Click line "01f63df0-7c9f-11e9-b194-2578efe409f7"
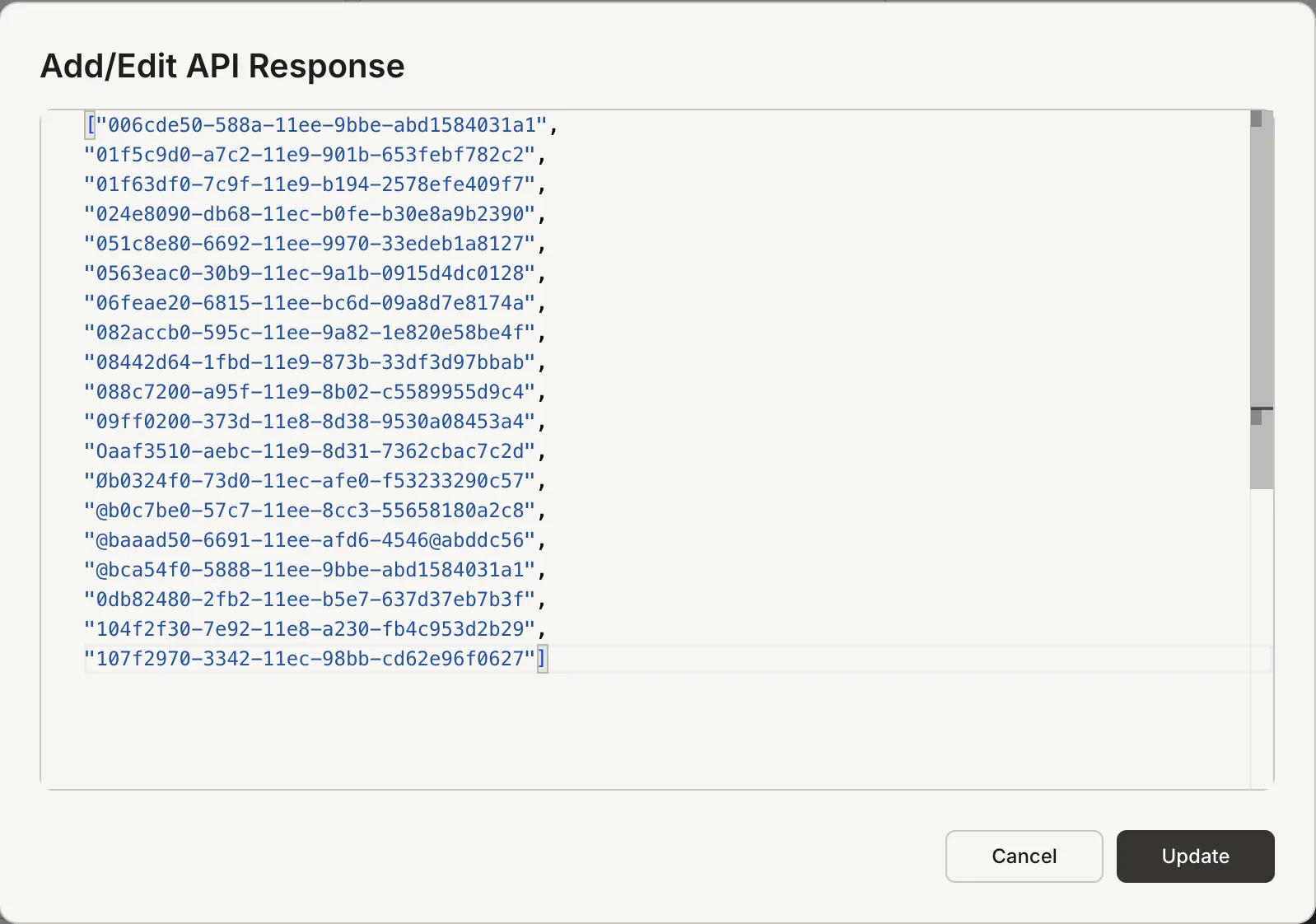This screenshot has height=924, width=1316. click(315, 184)
